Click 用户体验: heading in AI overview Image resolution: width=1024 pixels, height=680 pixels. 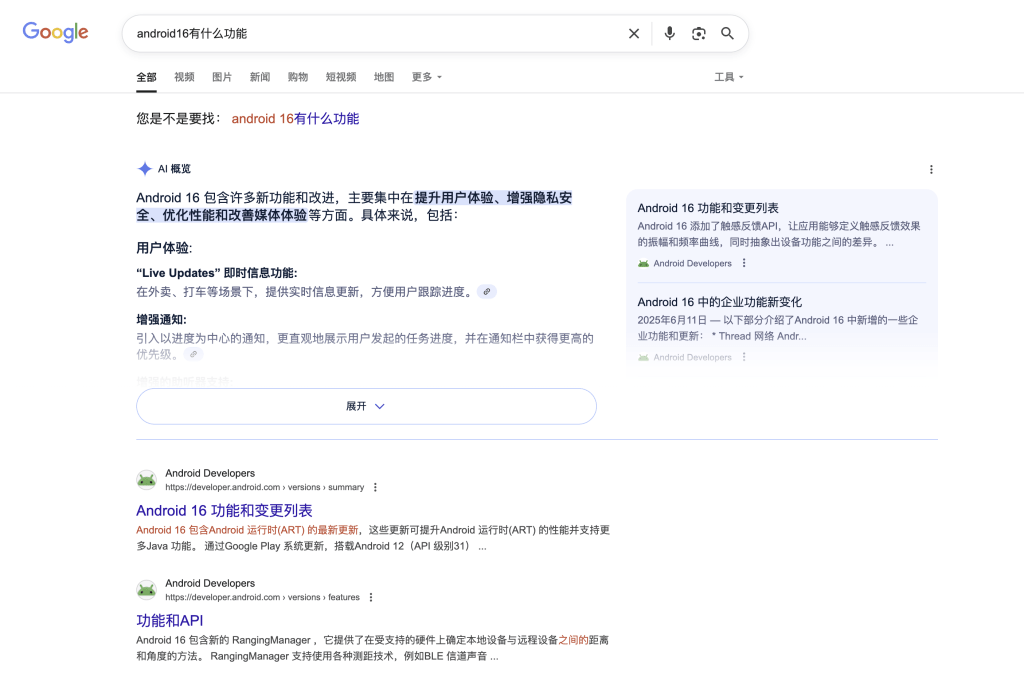(164, 248)
